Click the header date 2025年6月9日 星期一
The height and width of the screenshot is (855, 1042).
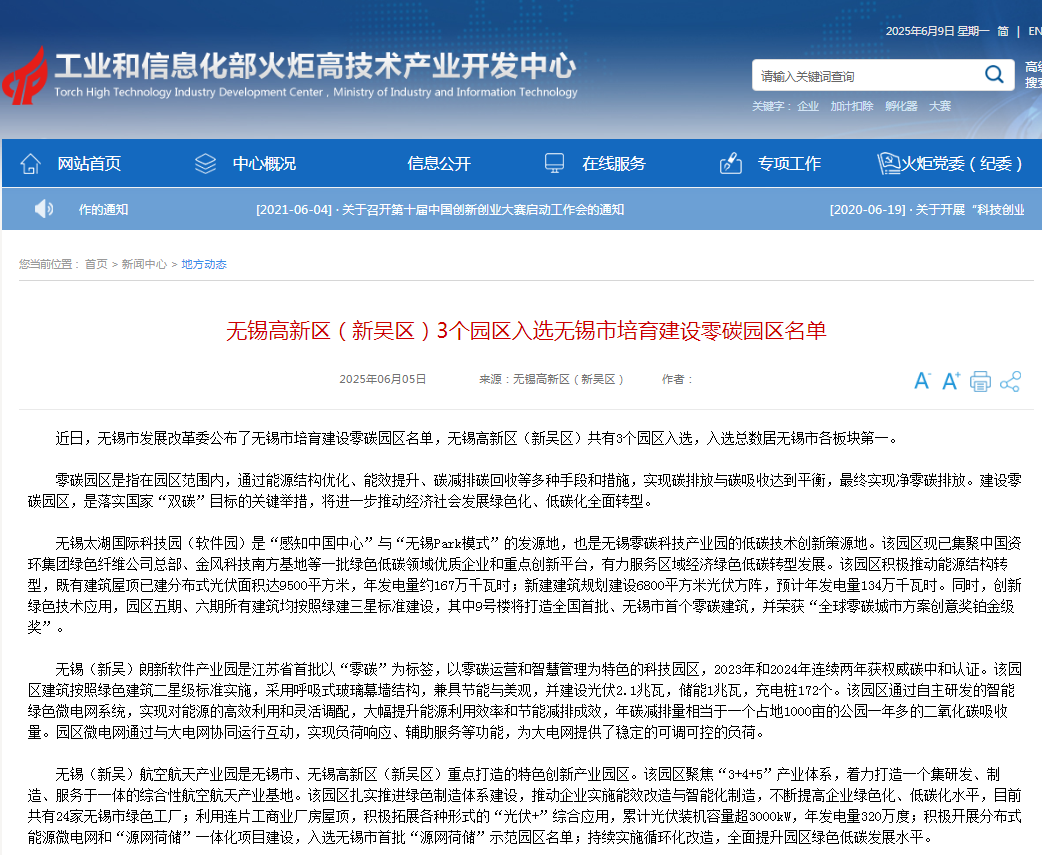tap(937, 31)
